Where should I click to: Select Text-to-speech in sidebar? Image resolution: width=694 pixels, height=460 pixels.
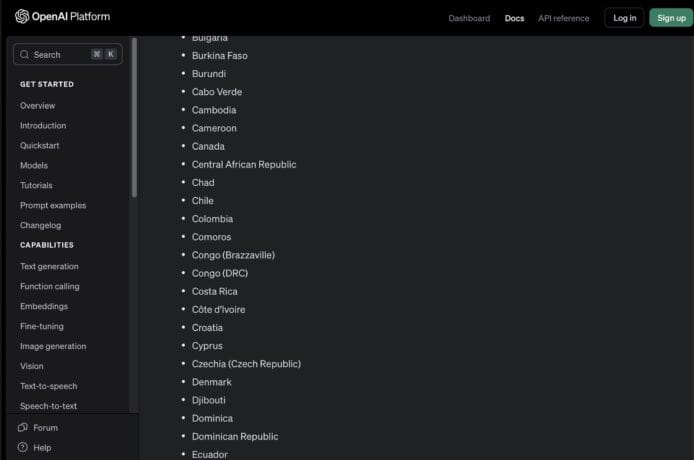pos(48,387)
